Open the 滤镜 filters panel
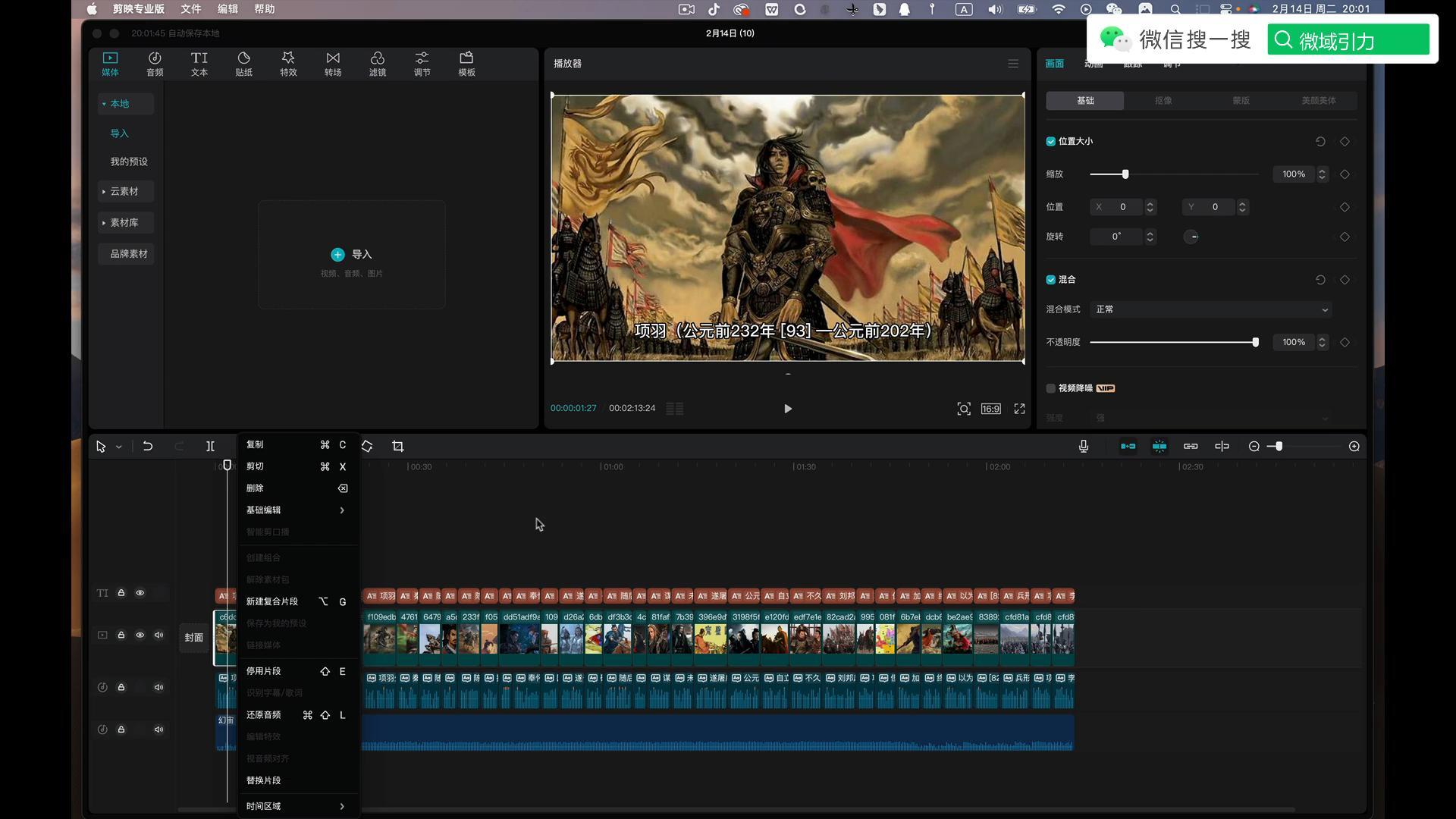Viewport: 1456px width, 819px height. [x=378, y=64]
